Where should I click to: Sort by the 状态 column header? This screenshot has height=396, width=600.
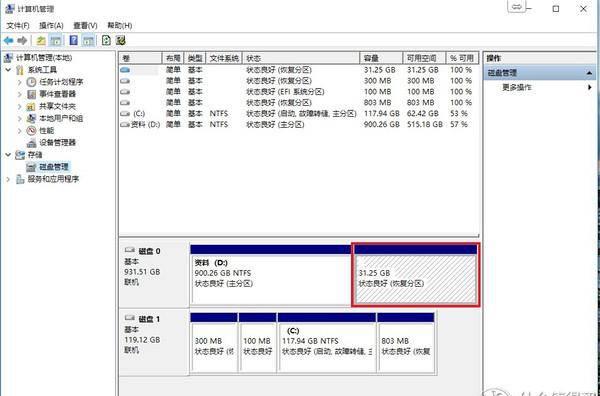tap(301, 58)
